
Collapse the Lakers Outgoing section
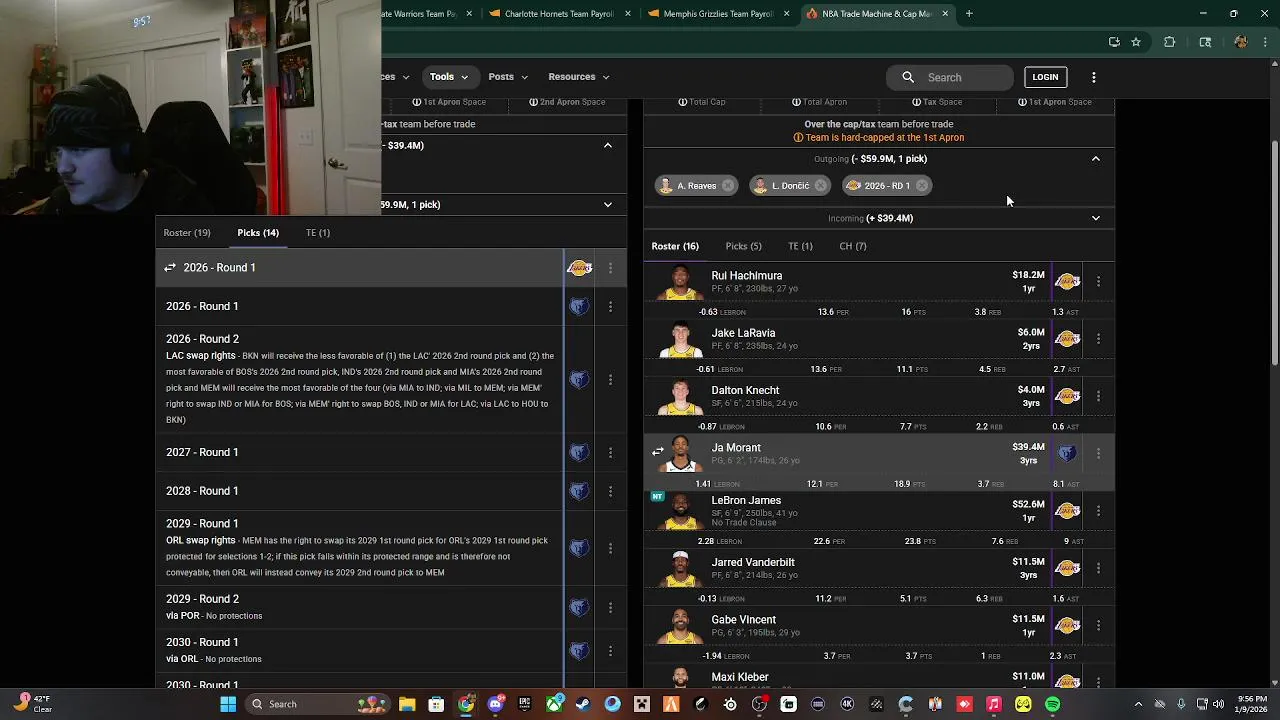[x=1096, y=159]
